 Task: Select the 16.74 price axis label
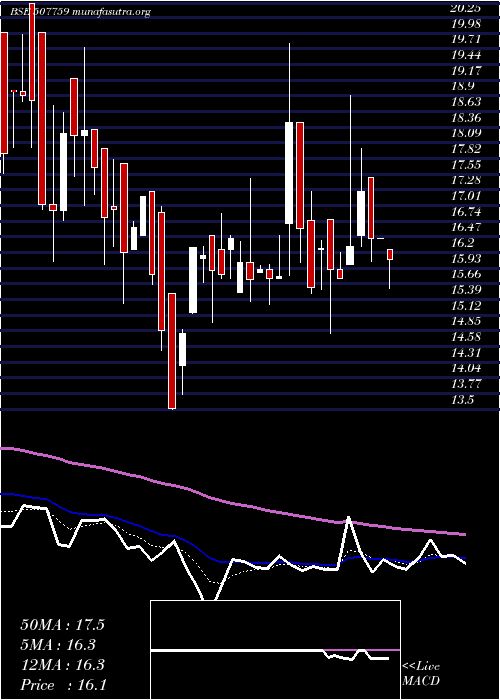(465, 211)
